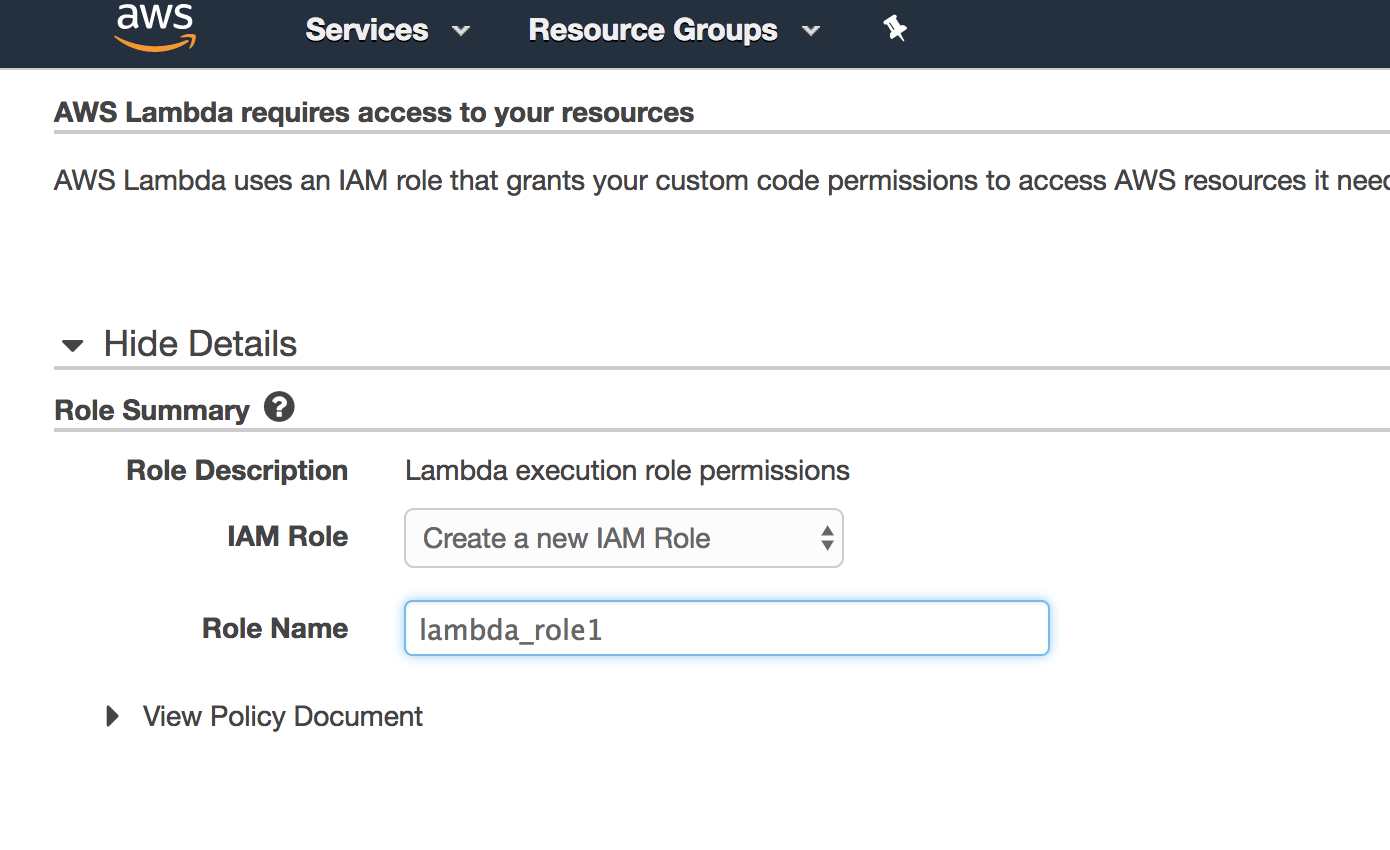Image resolution: width=1390 pixels, height=850 pixels.
Task: Click the Lambda execution role permissions text
Action: 627,470
